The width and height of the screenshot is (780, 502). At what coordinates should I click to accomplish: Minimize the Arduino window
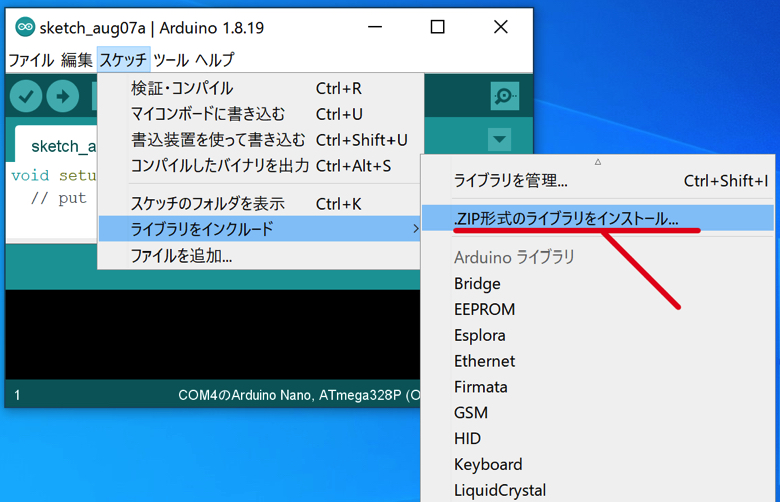[x=375, y=27]
